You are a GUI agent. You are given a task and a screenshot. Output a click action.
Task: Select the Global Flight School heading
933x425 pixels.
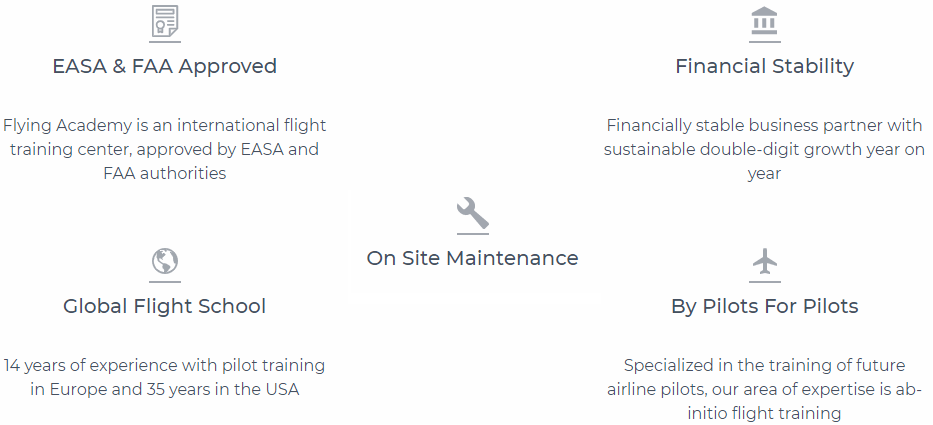[164, 306]
